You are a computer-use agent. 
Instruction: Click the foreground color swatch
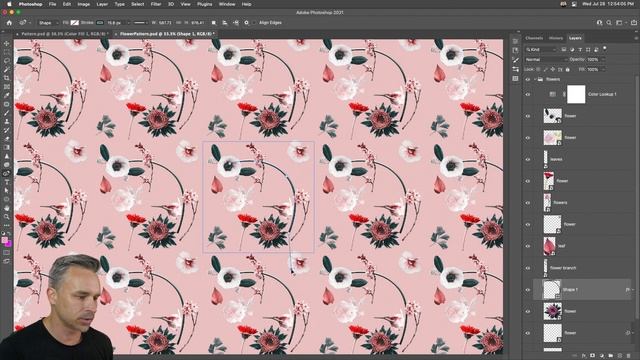click(x=5, y=240)
